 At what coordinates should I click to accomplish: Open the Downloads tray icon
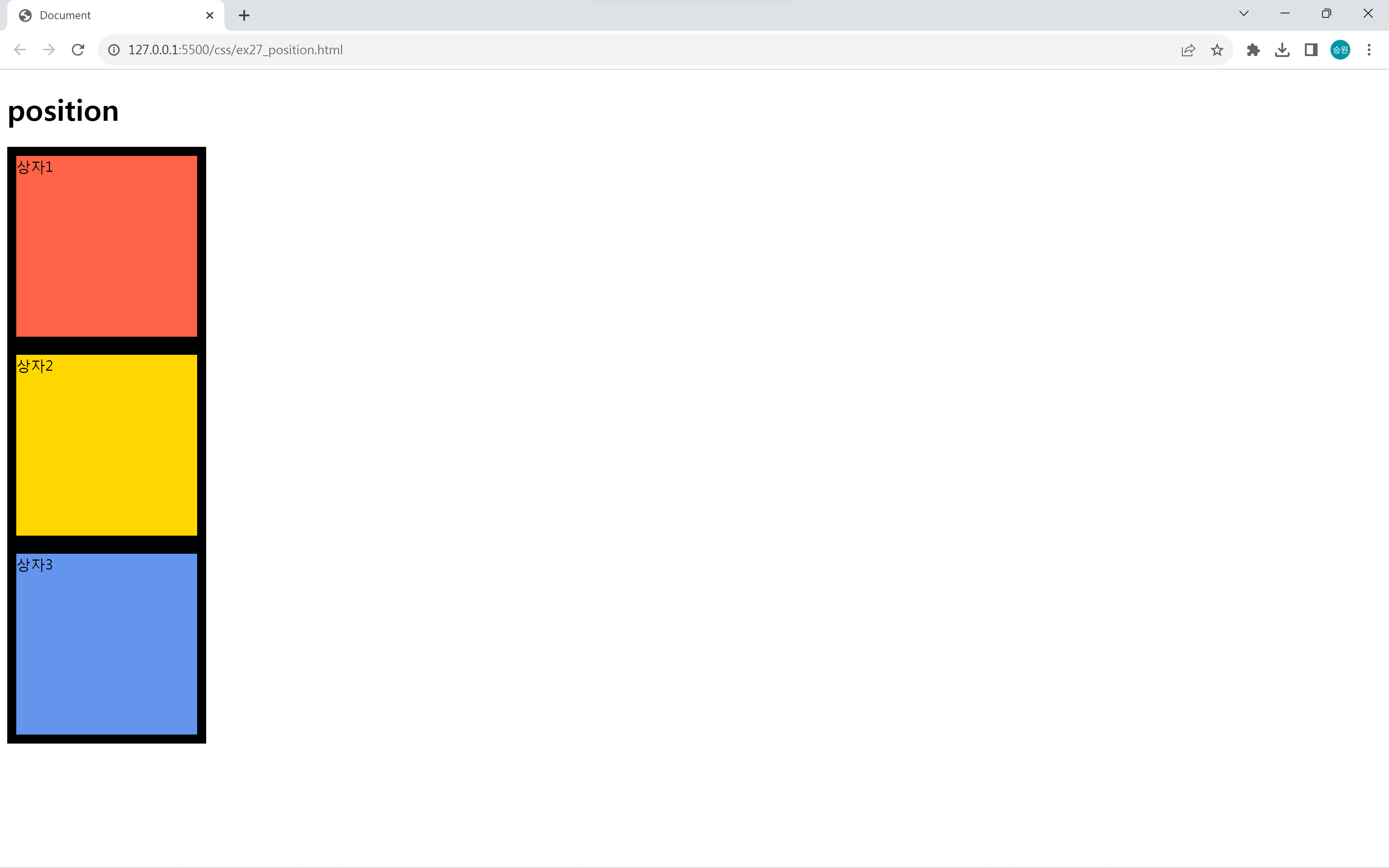[1282, 50]
